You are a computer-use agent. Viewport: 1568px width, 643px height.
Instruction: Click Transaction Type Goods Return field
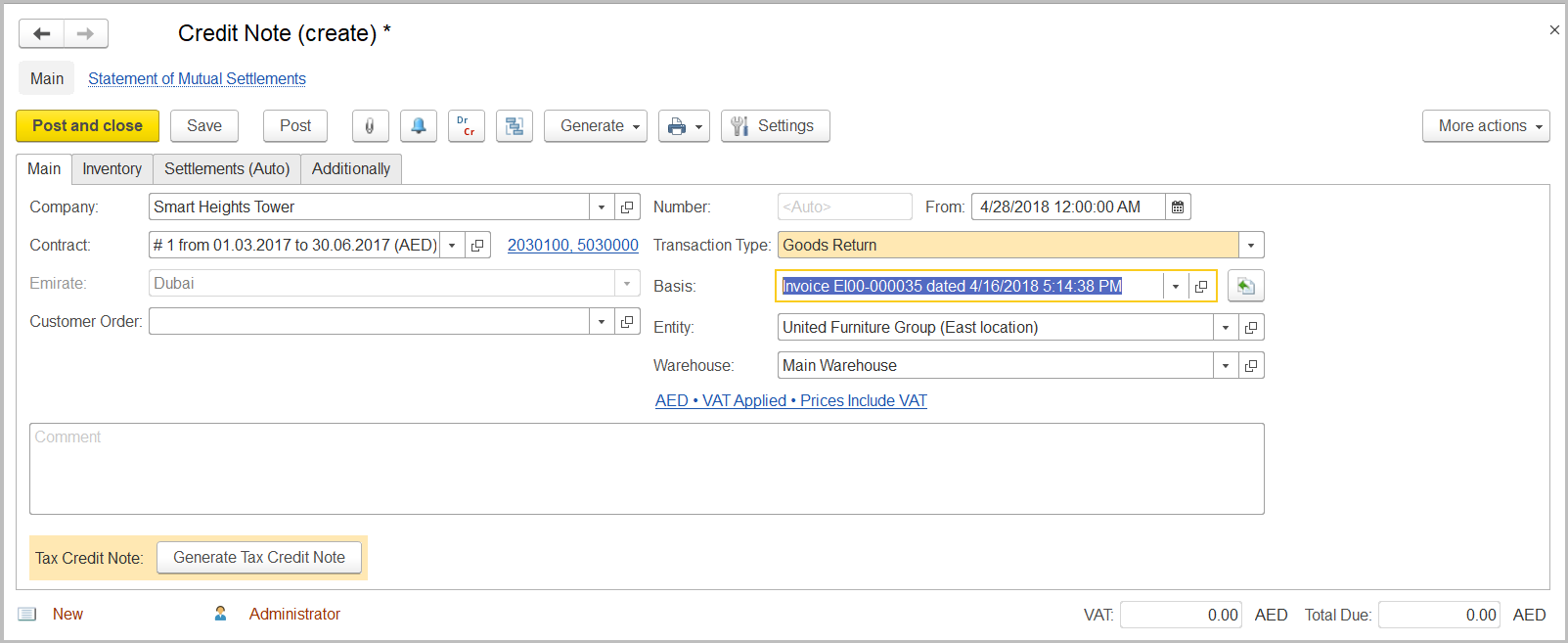1008,245
